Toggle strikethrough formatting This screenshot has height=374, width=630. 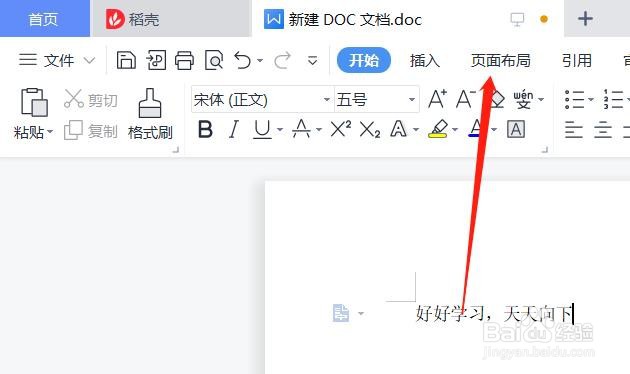pyautogui.click(x=301, y=129)
